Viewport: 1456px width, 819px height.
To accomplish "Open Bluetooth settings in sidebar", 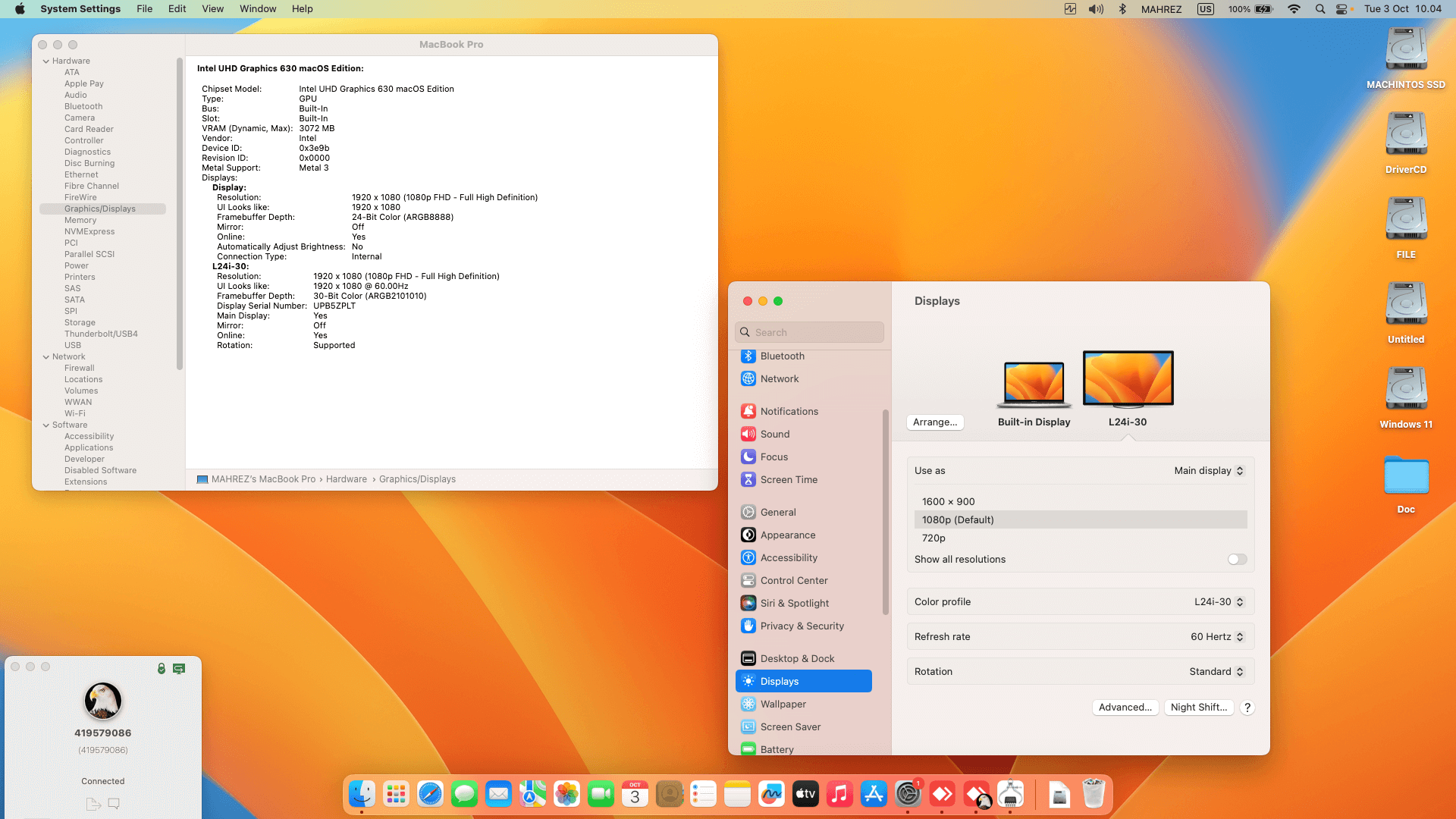I will [x=782, y=356].
